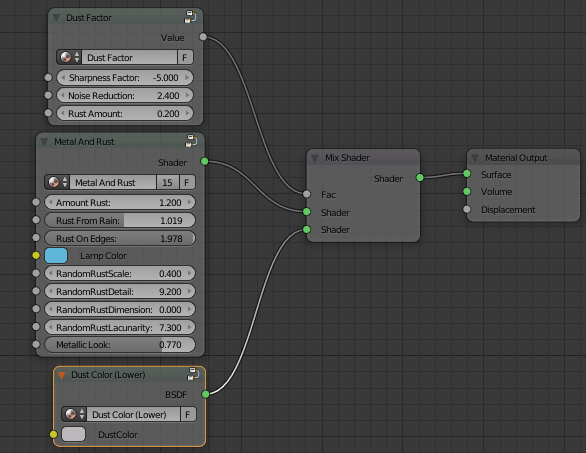Click the Material Output Surface socket

[467, 173]
